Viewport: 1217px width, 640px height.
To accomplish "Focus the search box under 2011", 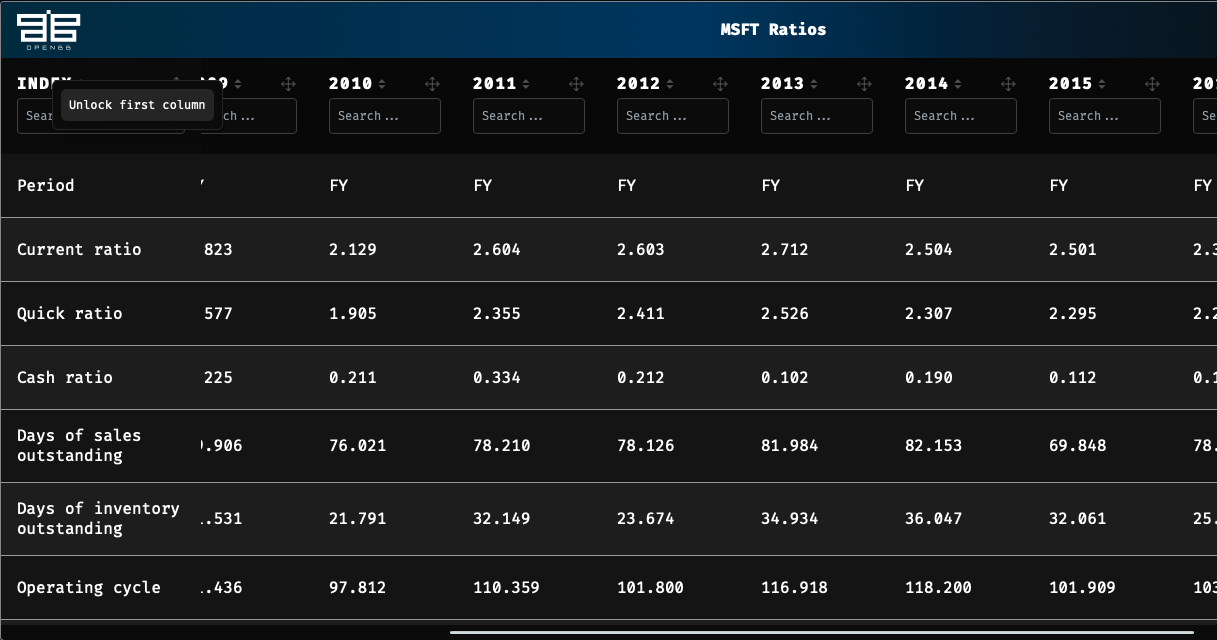I will click(529, 116).
